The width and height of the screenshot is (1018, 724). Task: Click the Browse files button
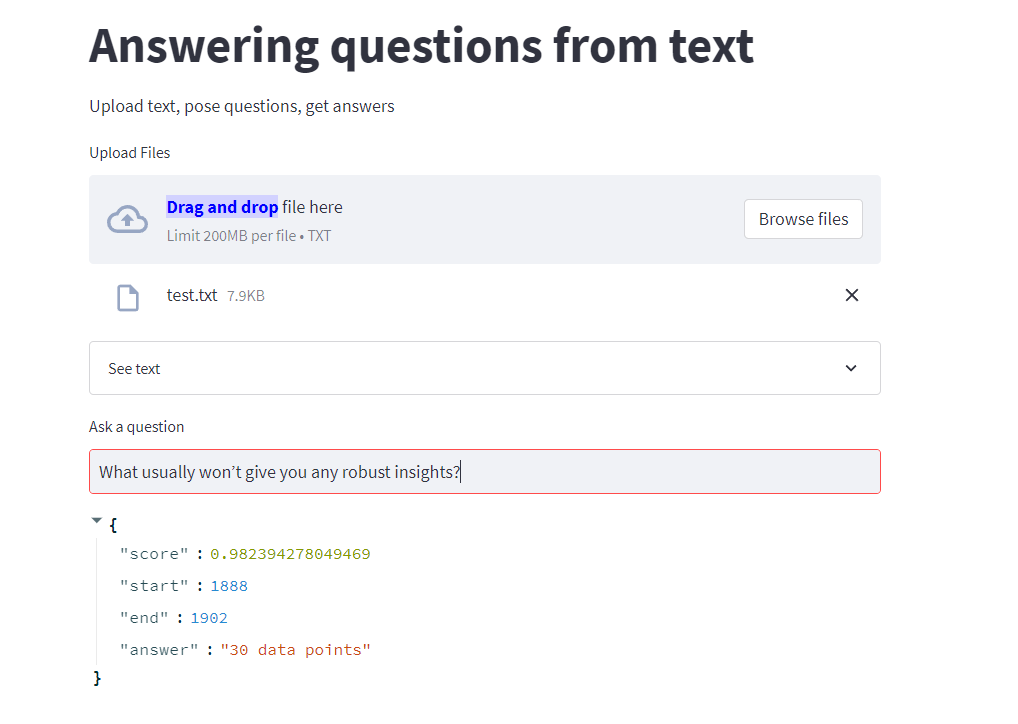click(x=802, y=219)
